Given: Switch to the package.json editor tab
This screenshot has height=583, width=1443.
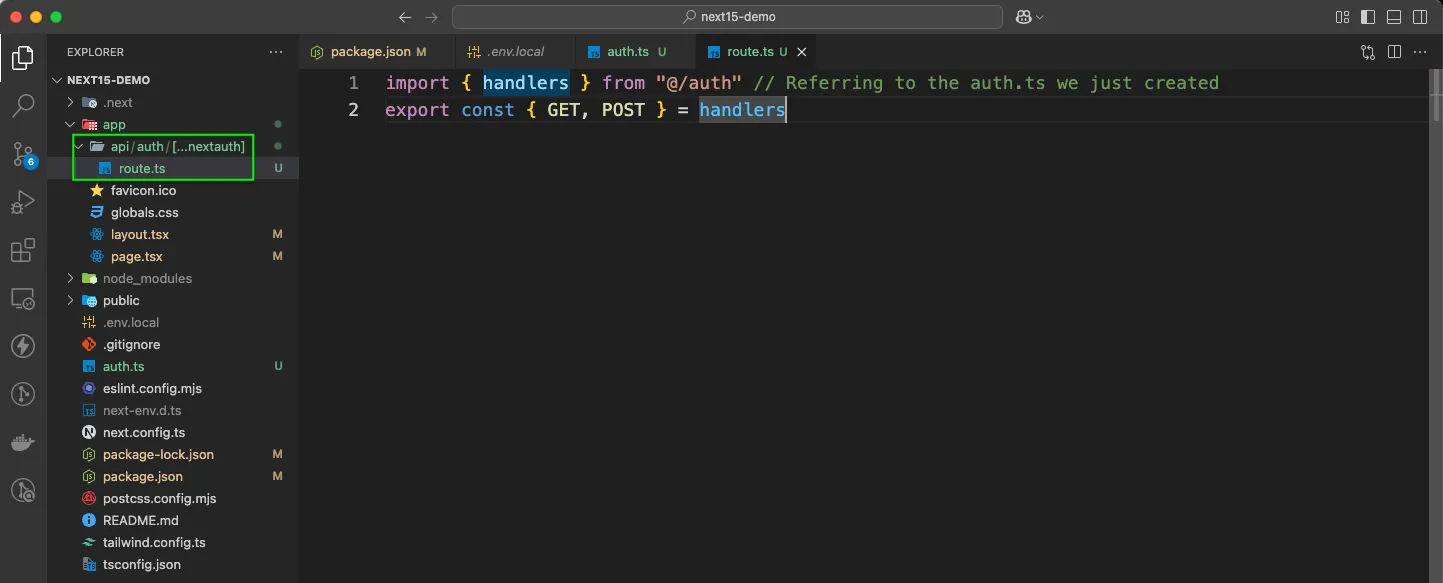Looking at the screenshot, I should [377, 52].
